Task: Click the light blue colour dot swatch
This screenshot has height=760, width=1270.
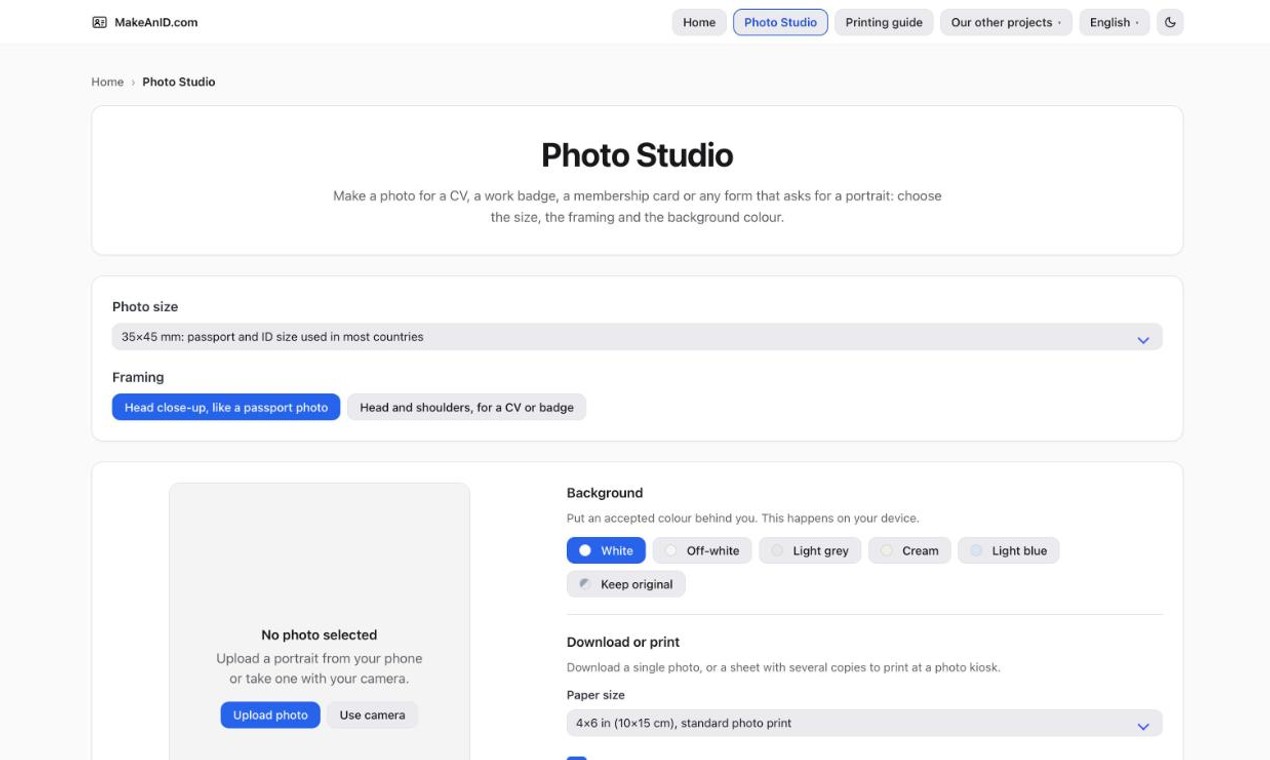Action: (x=976, y=551)
